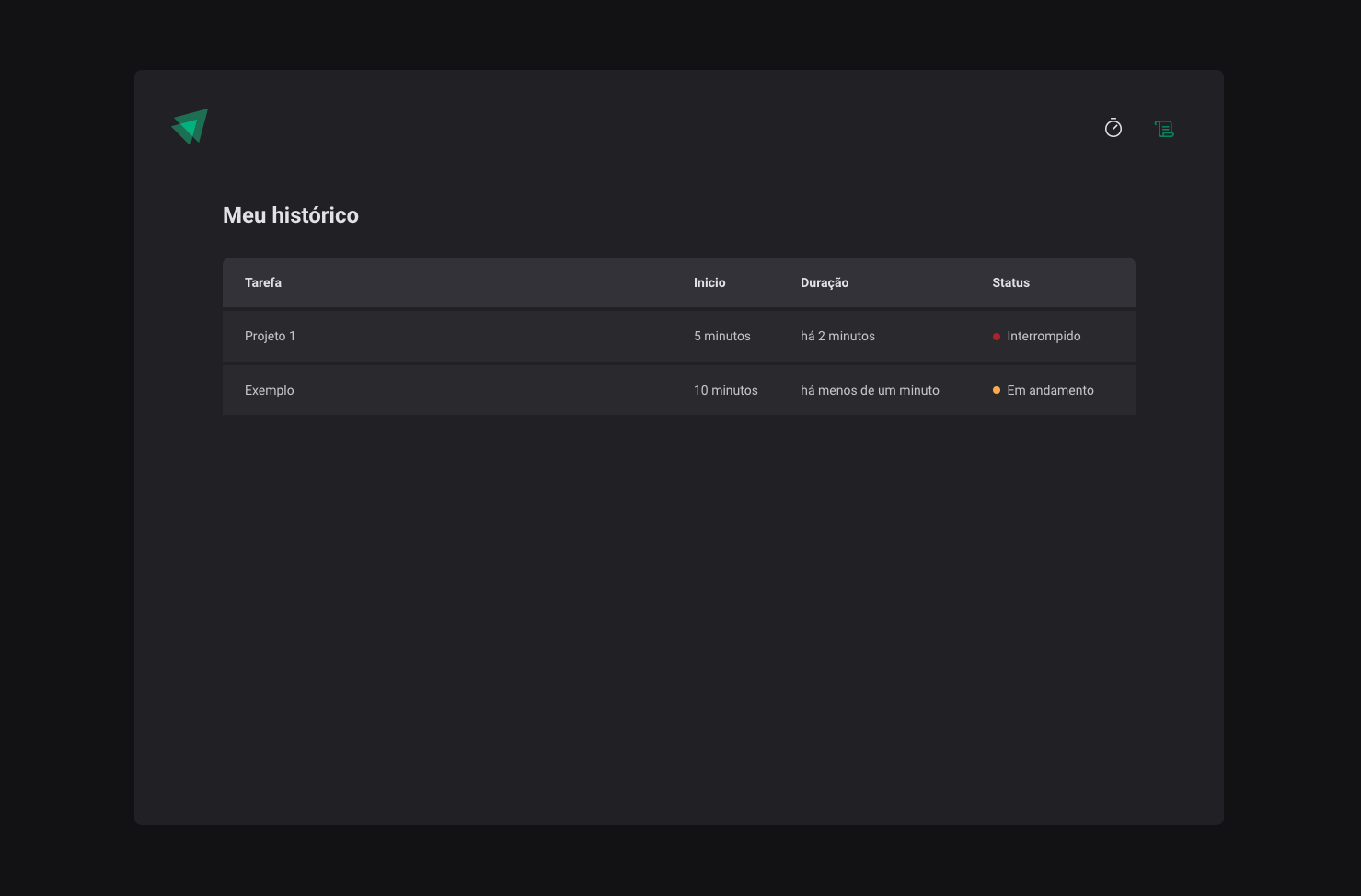
Task: Sort by the Tarefa column header
Action: (x=263, y=282)
